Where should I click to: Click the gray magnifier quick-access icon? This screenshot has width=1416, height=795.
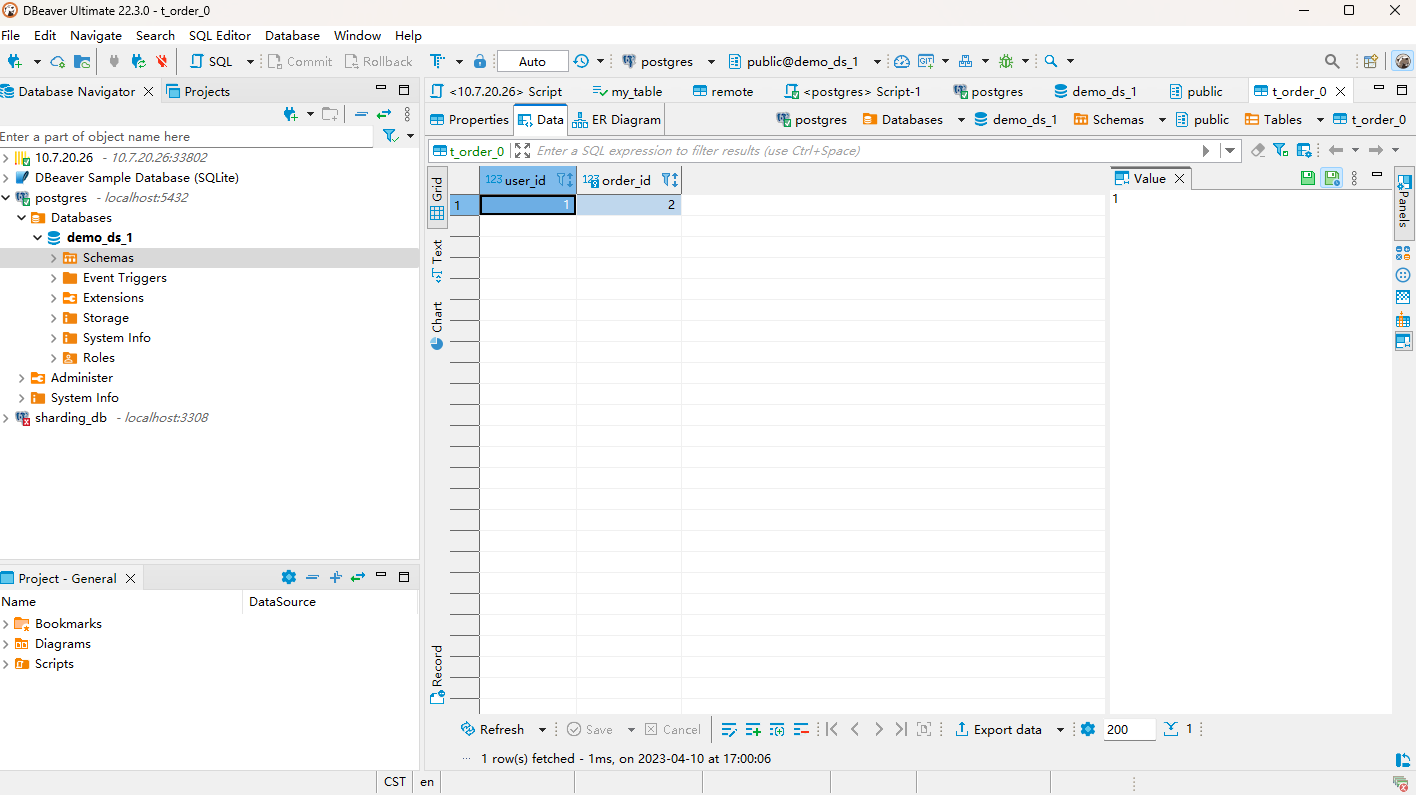click(1332, 61)
